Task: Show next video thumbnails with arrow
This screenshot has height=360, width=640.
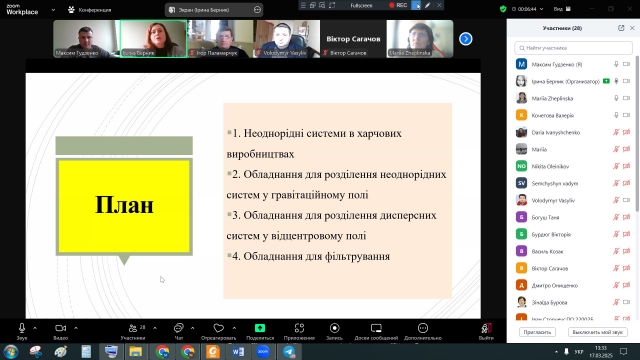Action: pyautogui.click(x=466, y=39)
